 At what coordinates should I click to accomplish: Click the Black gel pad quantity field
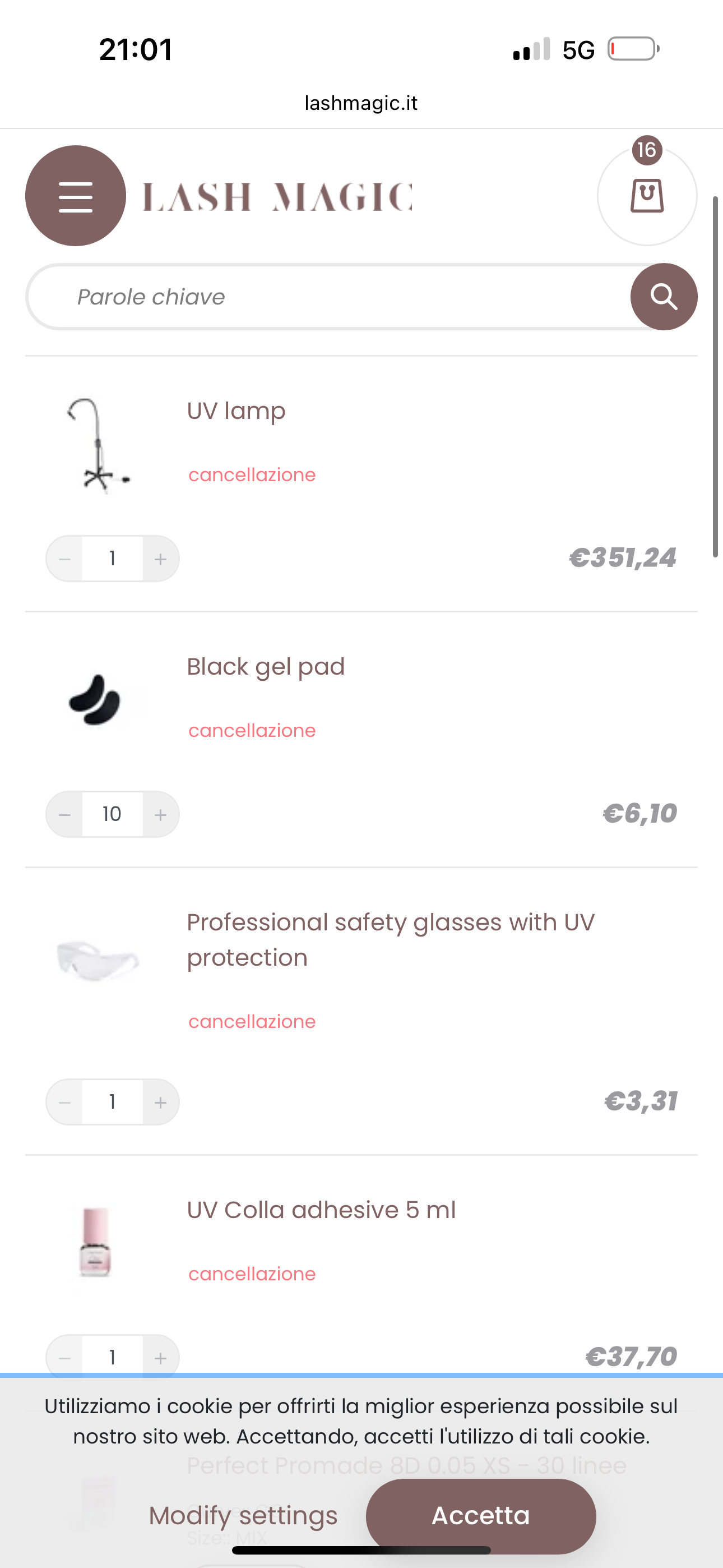coord(113,814)
